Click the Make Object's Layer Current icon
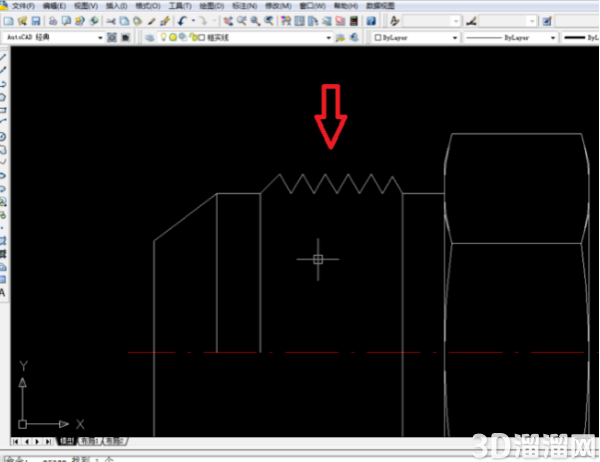Screen dimensions: 600x462 pyautogui.click(x=340, y=38)
